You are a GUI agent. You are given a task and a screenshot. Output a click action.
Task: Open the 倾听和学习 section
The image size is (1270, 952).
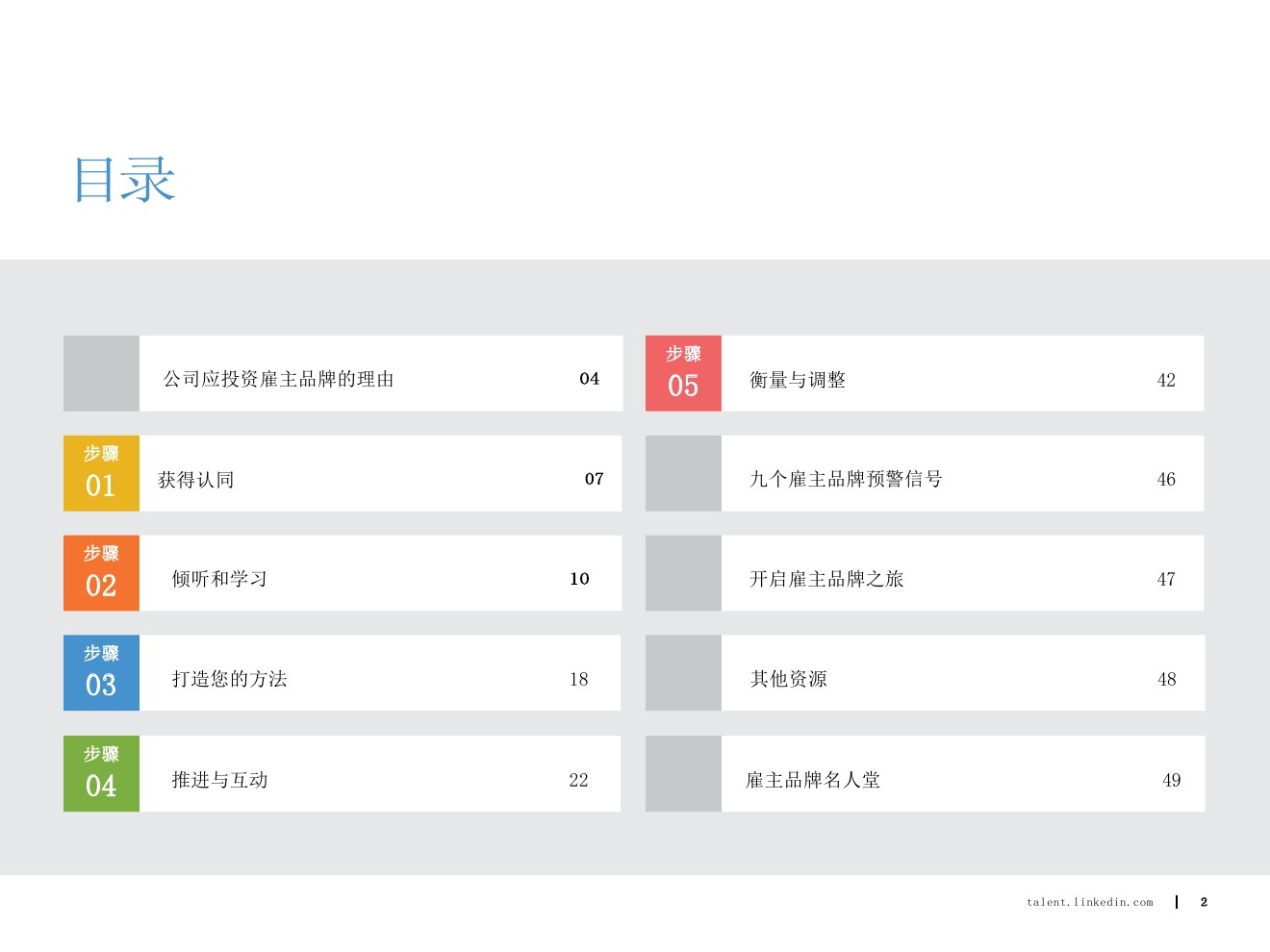(x=219, y=579)
